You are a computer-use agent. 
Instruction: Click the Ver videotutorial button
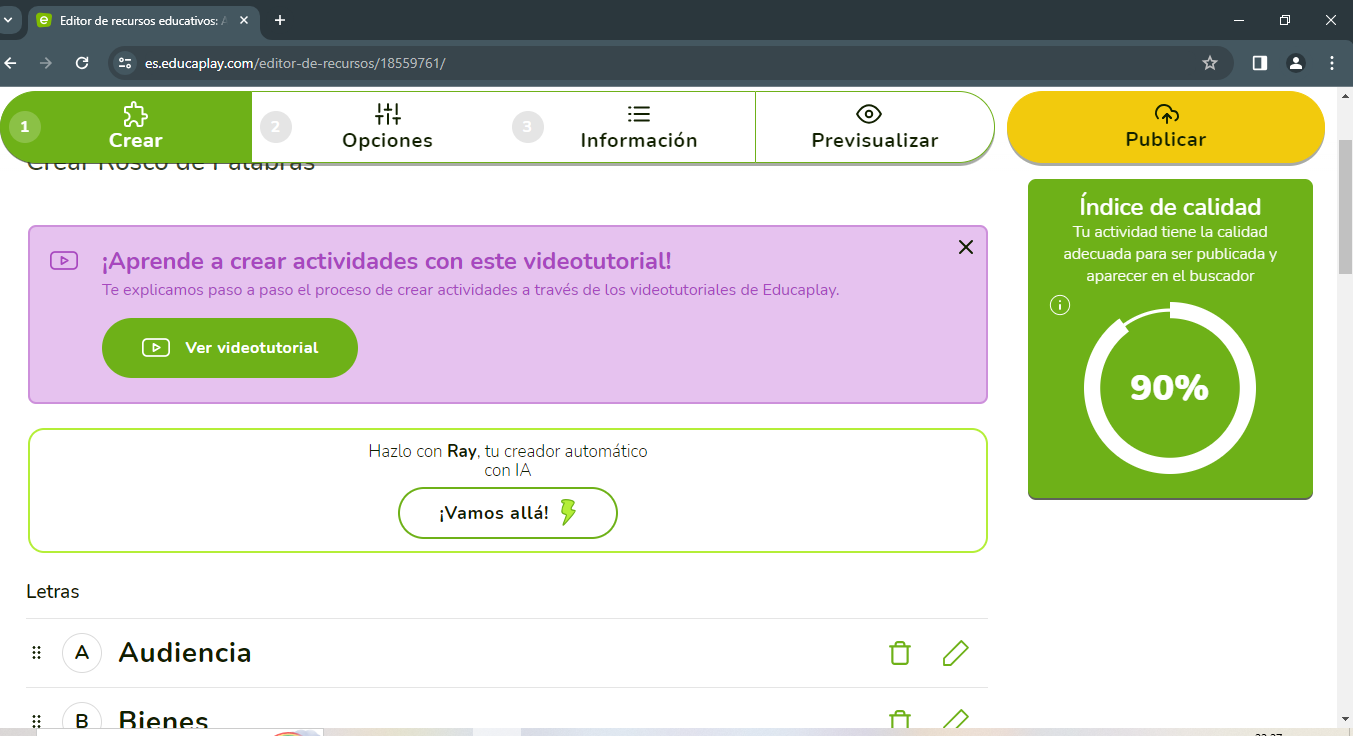230,348
